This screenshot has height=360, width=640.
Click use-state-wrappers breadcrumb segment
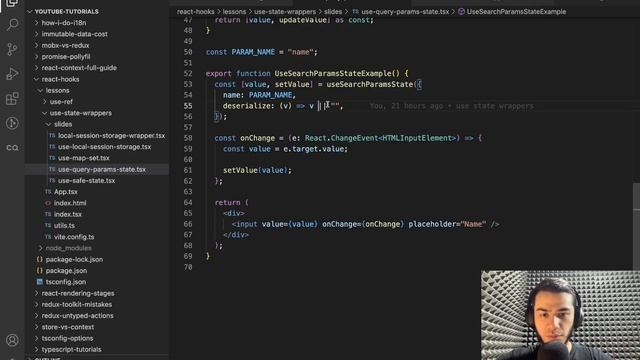pyautogui.click(x=285, y=12)
